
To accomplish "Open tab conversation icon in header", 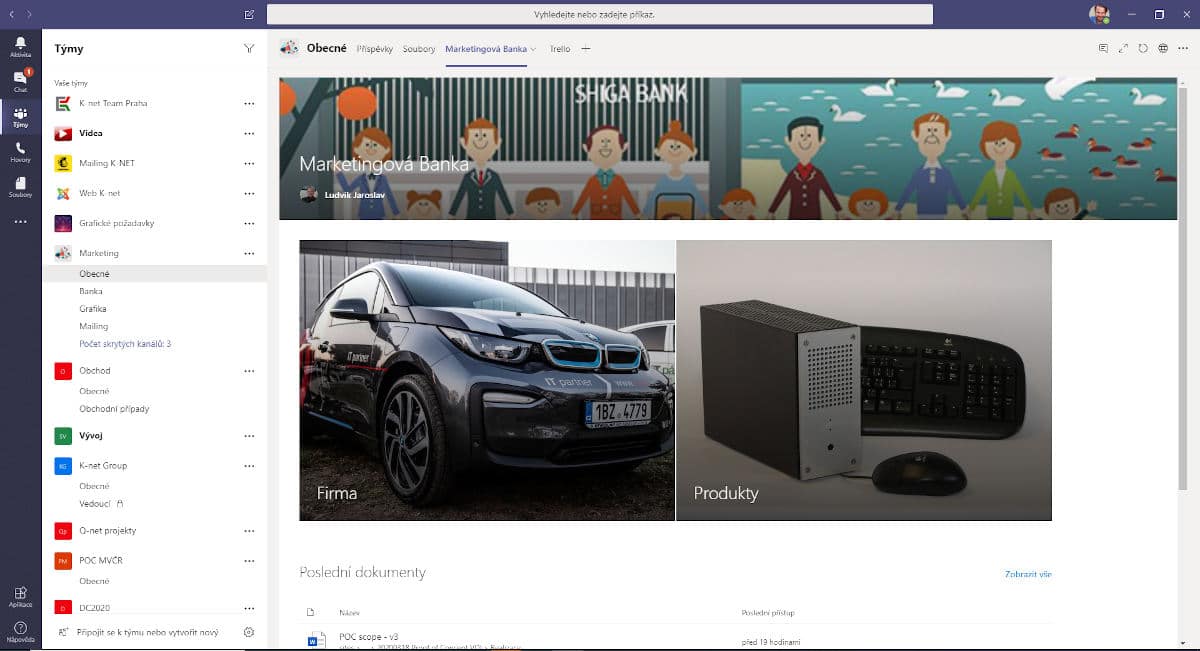I will (1103, 48).
